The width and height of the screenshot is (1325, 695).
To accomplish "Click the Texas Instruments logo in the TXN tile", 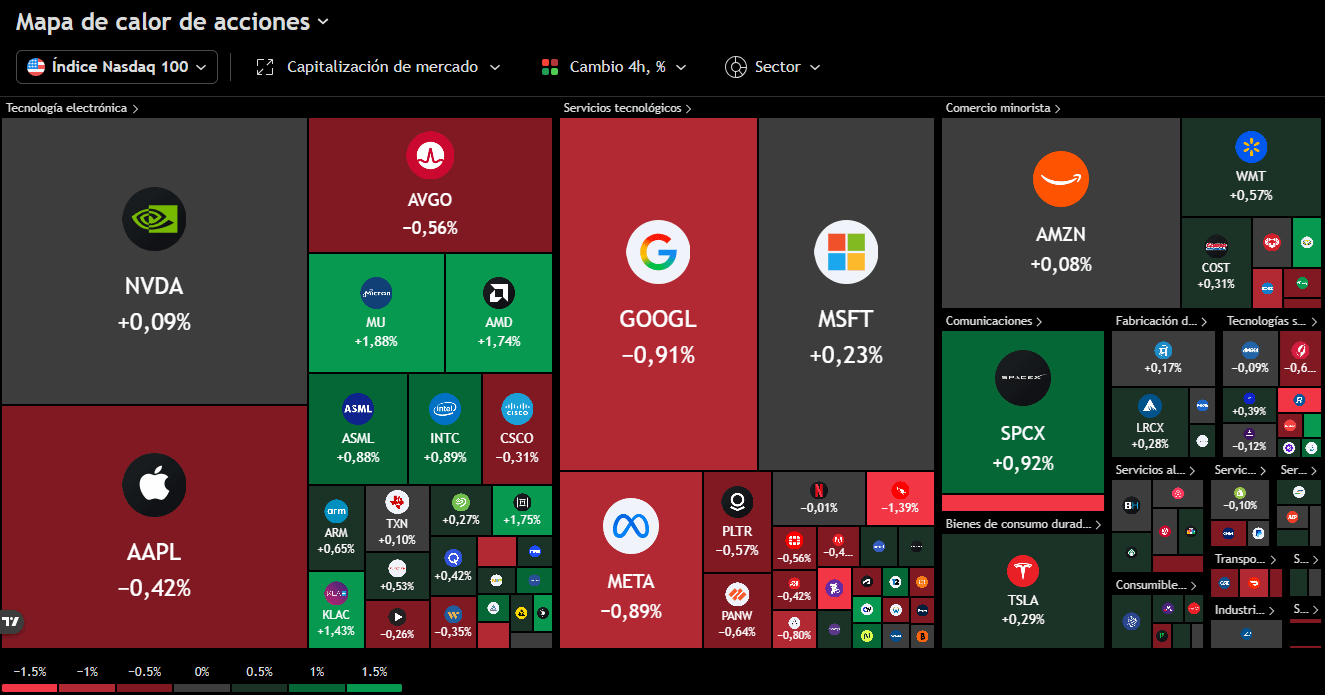I will pos(397,501).
